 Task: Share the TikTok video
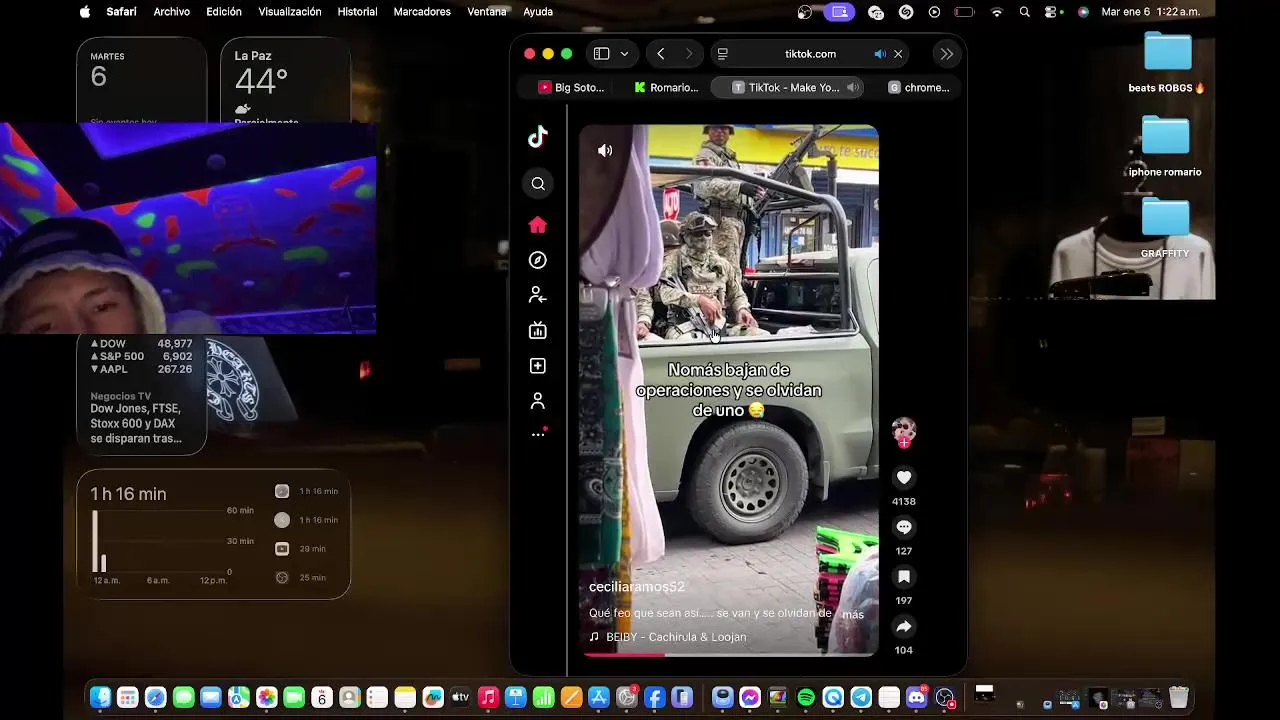[904, 627]
